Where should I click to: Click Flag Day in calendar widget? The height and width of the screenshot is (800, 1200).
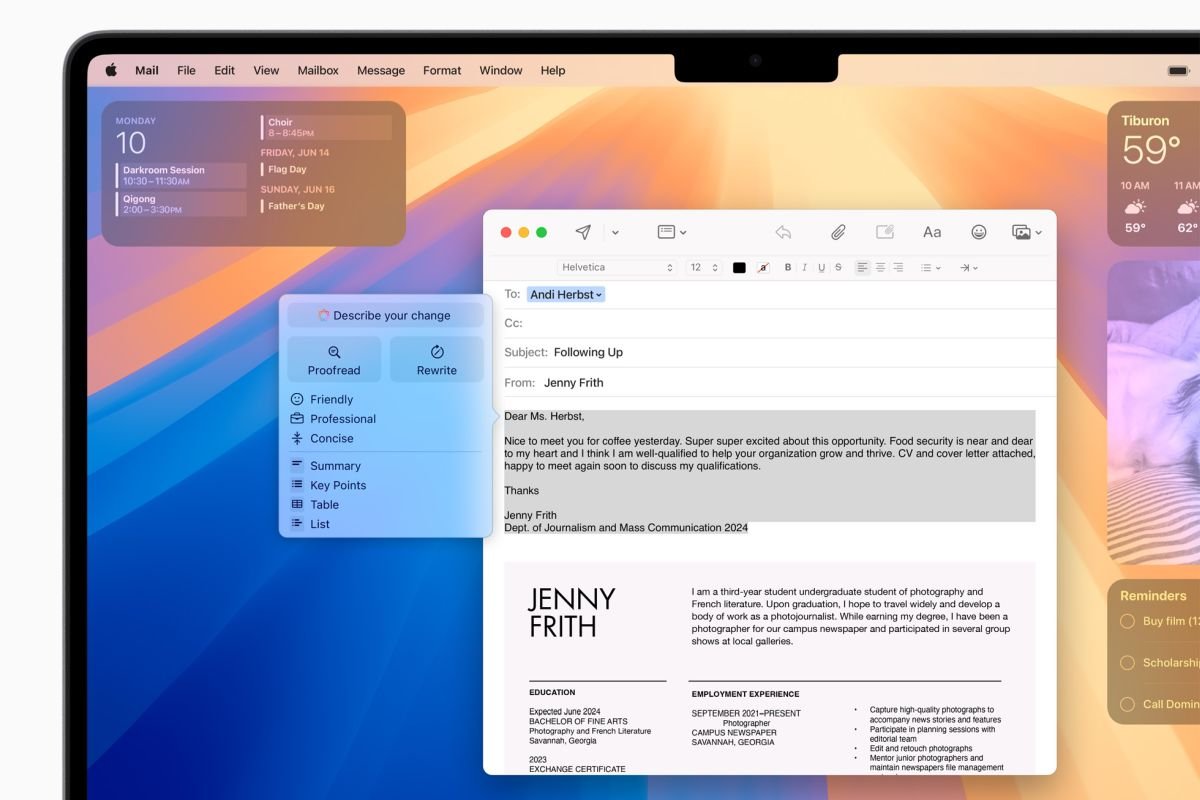(x=287, y=169)
